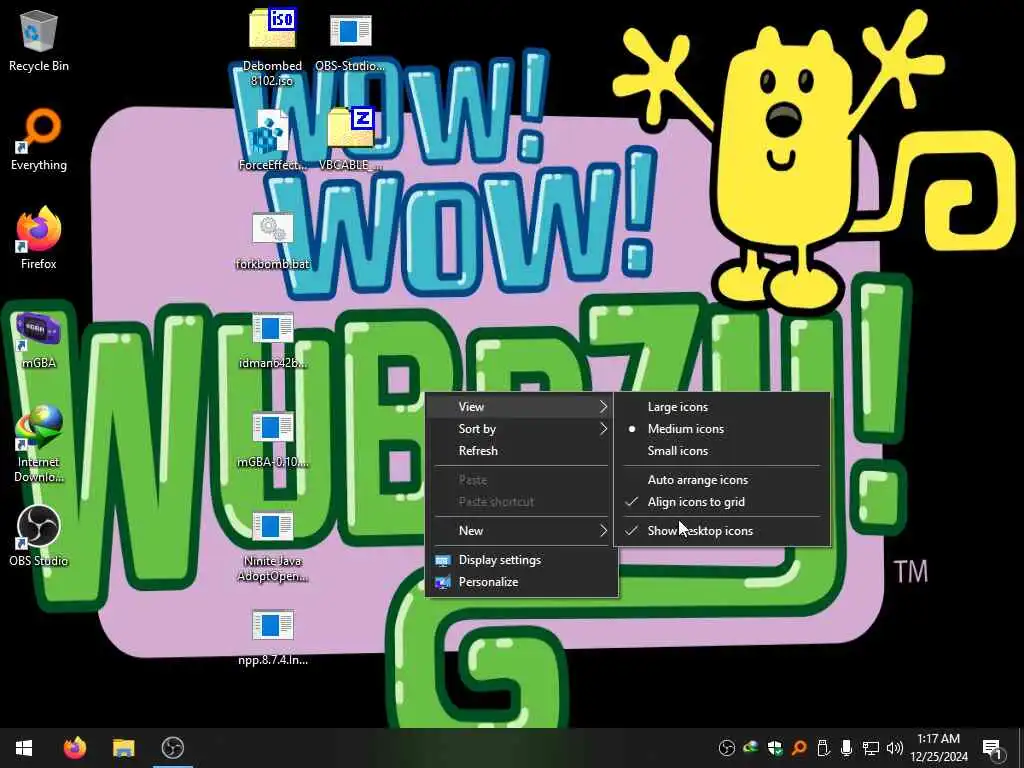Click the Internet Download Manager tray icon

[750, 748]
